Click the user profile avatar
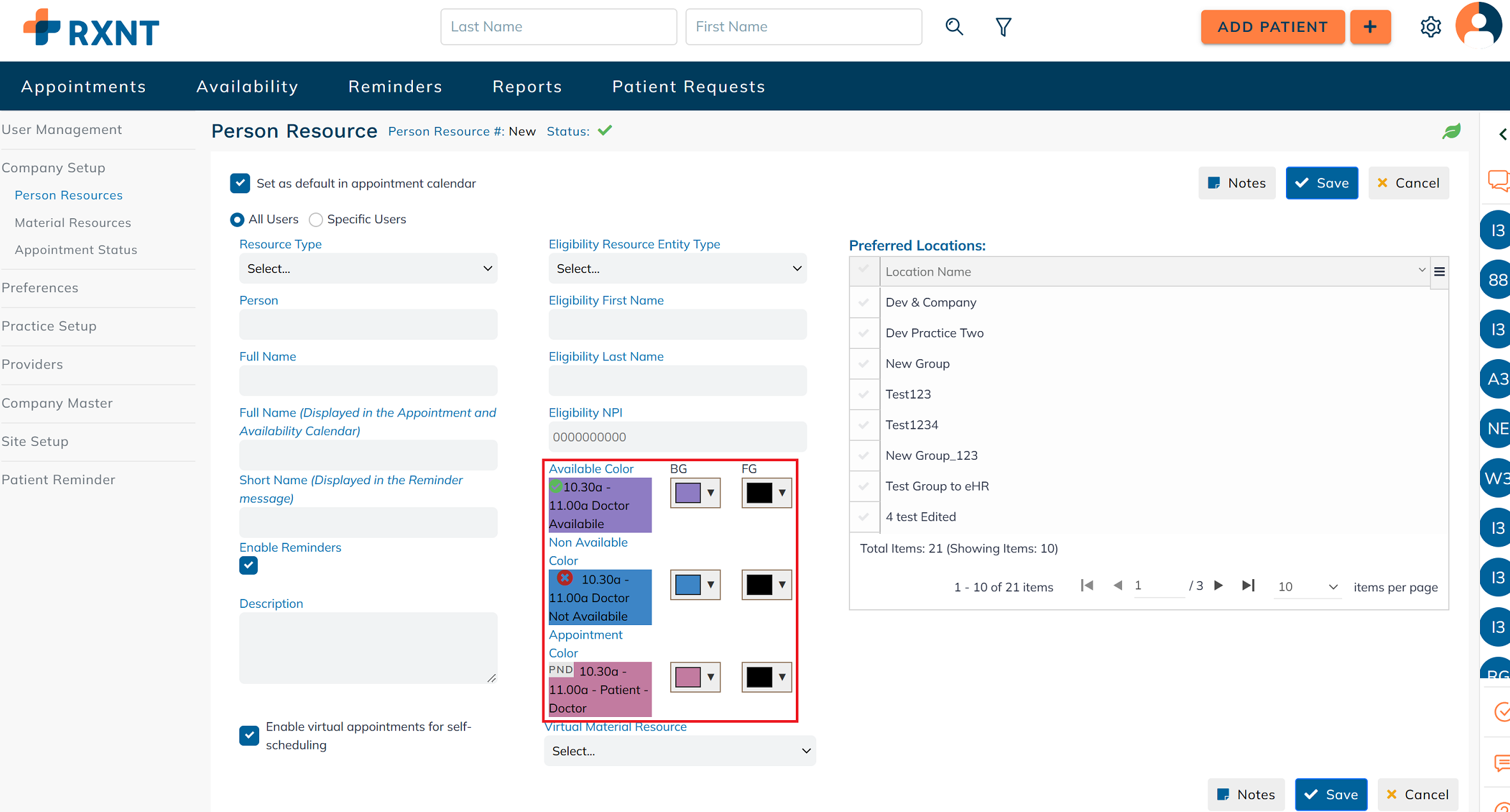 coord(1479,26)
